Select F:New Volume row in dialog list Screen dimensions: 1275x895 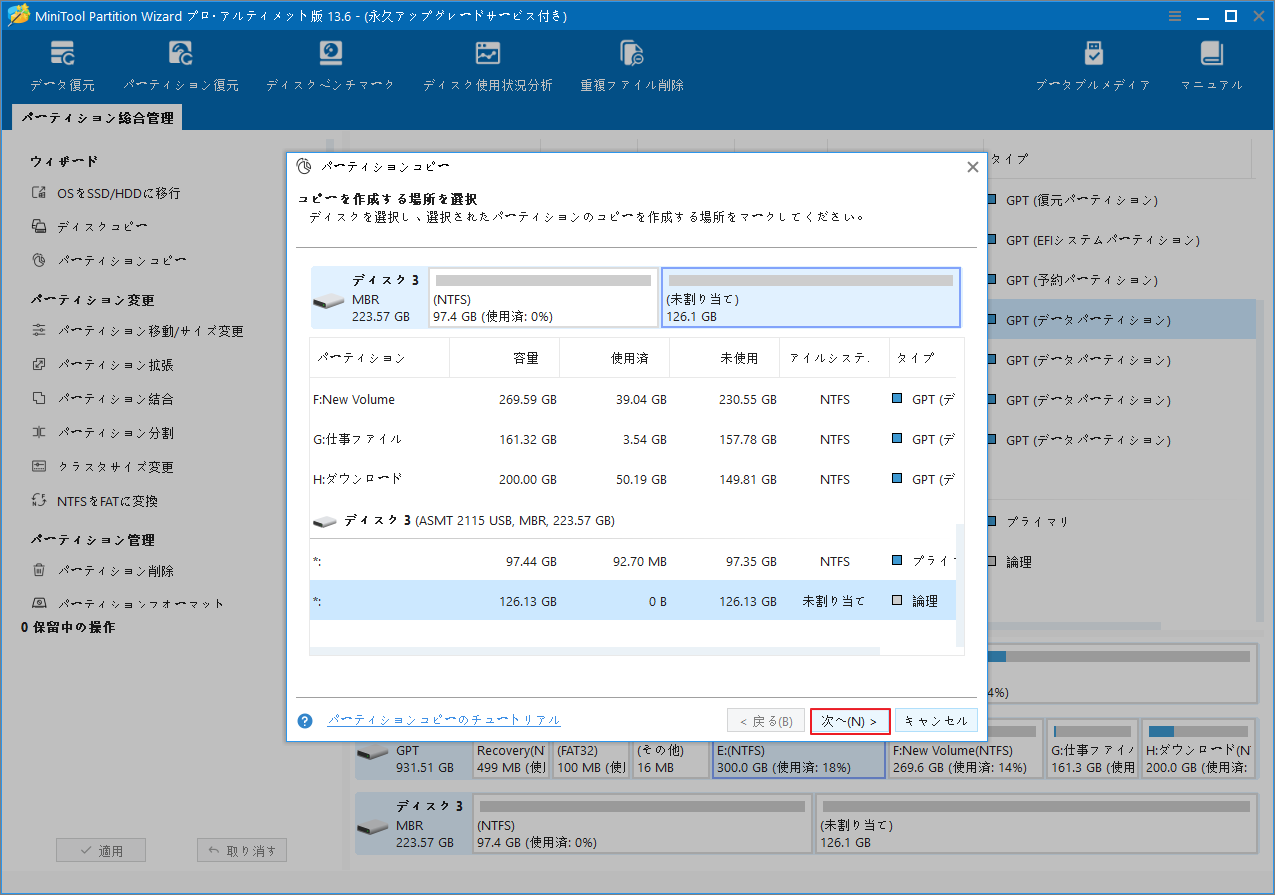coord(632,399)
